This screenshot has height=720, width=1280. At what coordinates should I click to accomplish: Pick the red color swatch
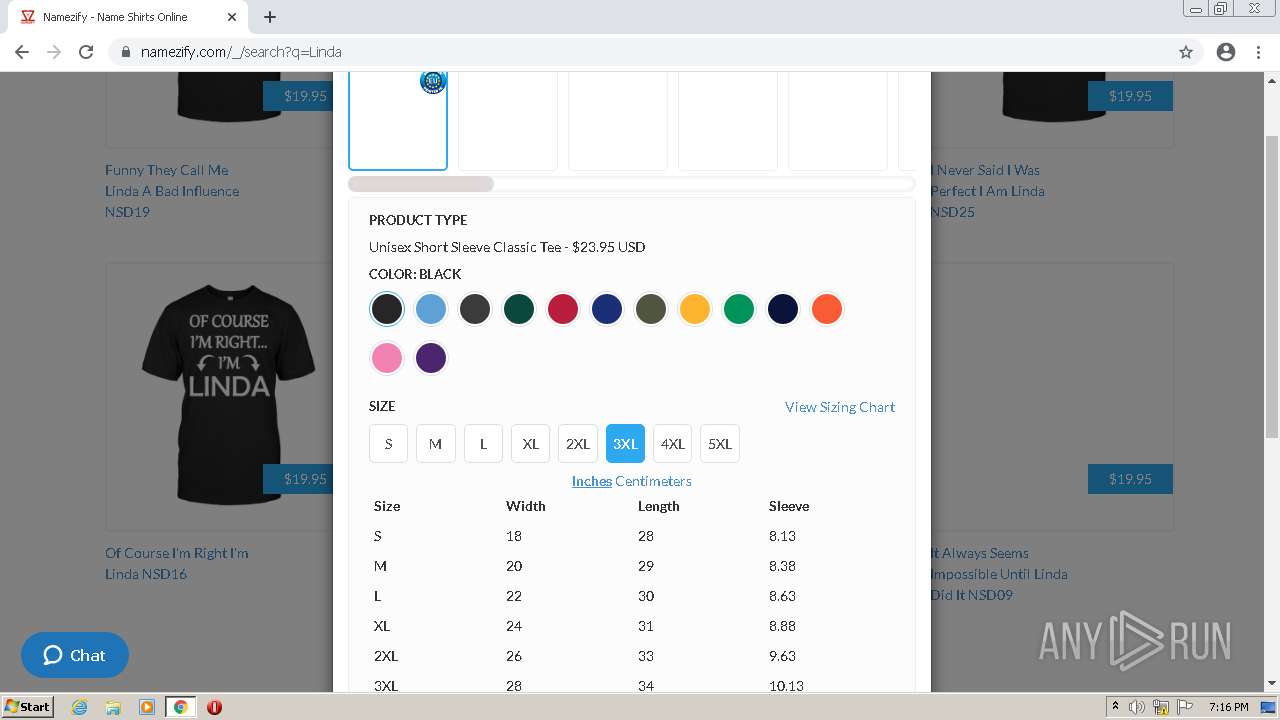[x=563, y=309]
